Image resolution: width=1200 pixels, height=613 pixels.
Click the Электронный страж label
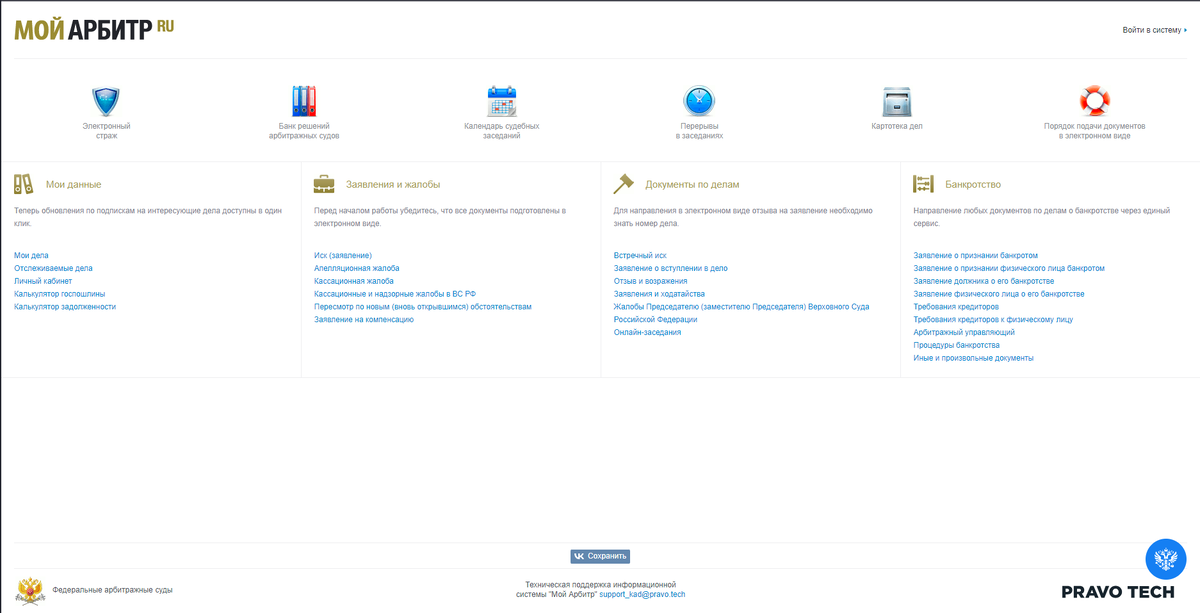106,130
